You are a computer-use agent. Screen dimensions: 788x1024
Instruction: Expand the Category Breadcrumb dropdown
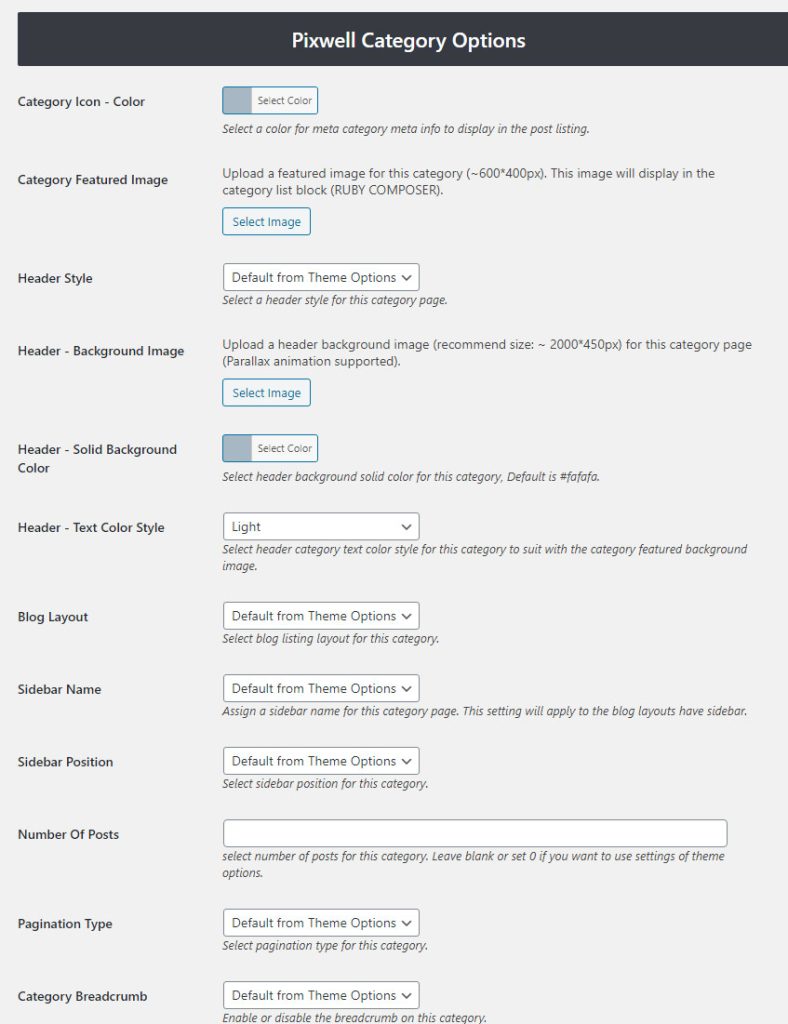pos(321,995)
